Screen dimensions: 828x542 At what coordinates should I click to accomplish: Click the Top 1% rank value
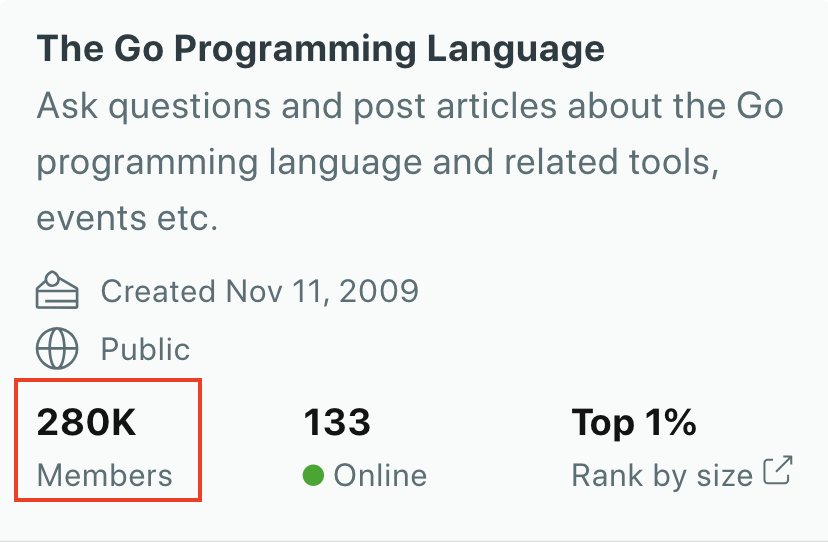pos(633,423)
